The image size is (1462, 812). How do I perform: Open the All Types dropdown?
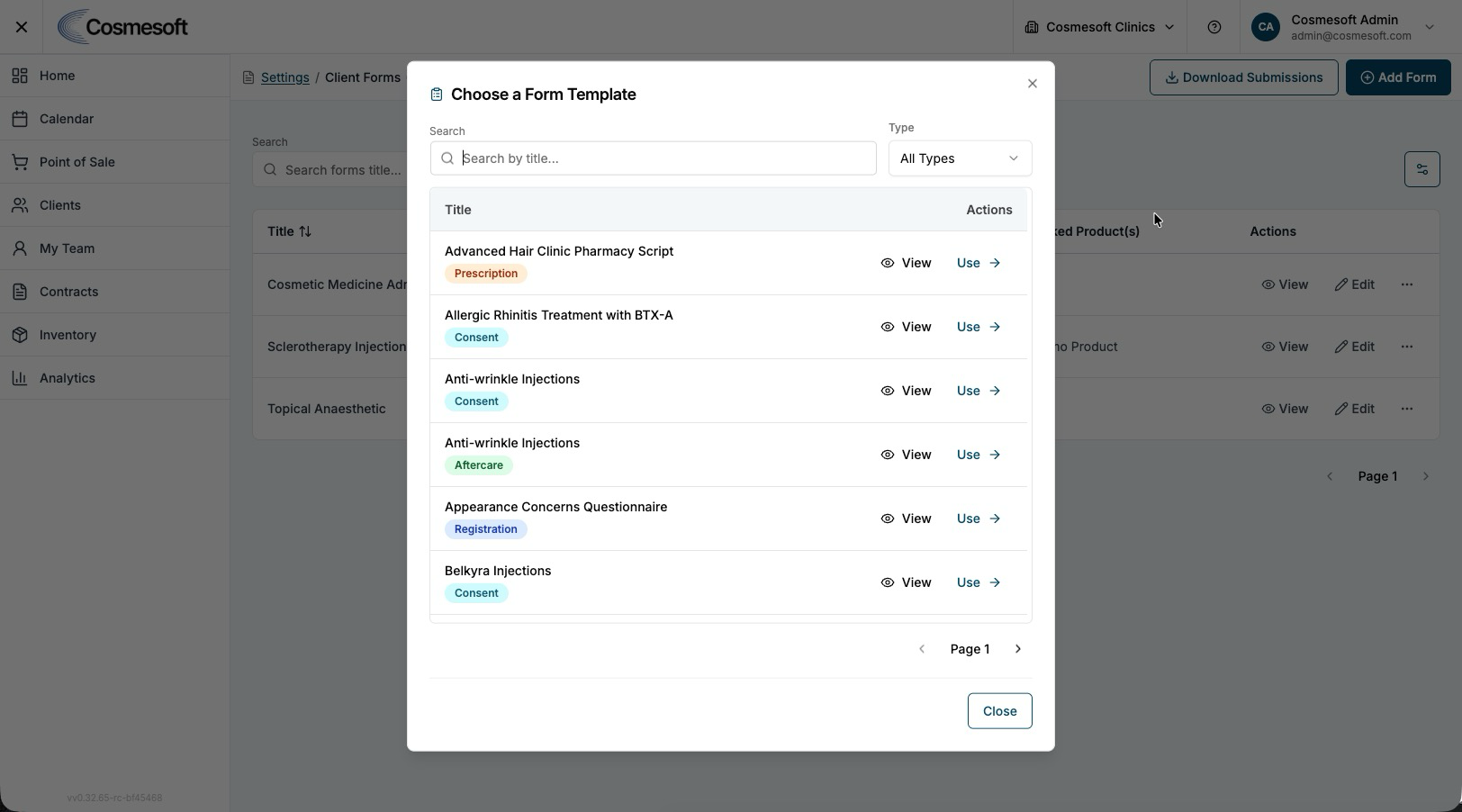960,158
